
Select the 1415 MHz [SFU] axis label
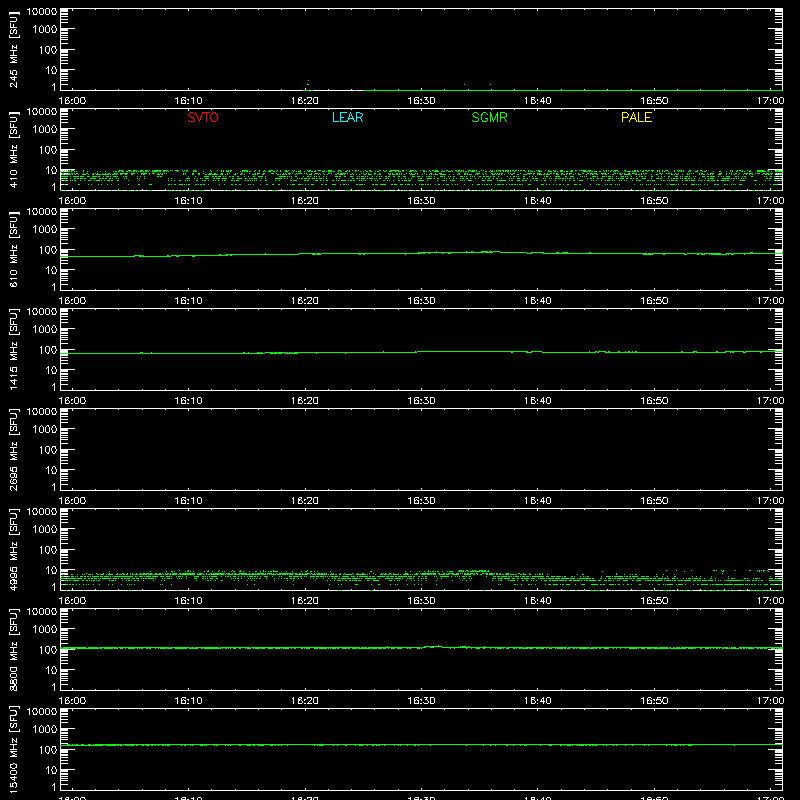pos(13,350)
